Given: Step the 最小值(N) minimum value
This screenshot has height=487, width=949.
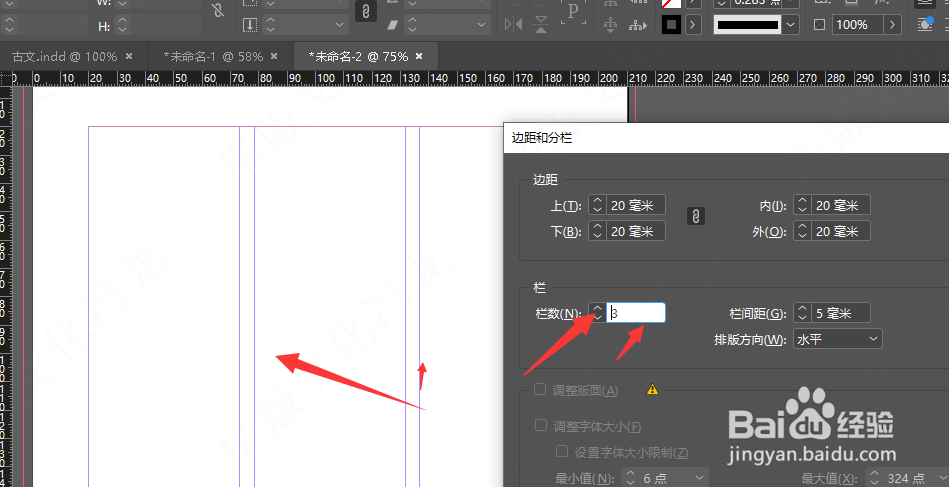Looking at the screenshot, I should pos(631,478).
